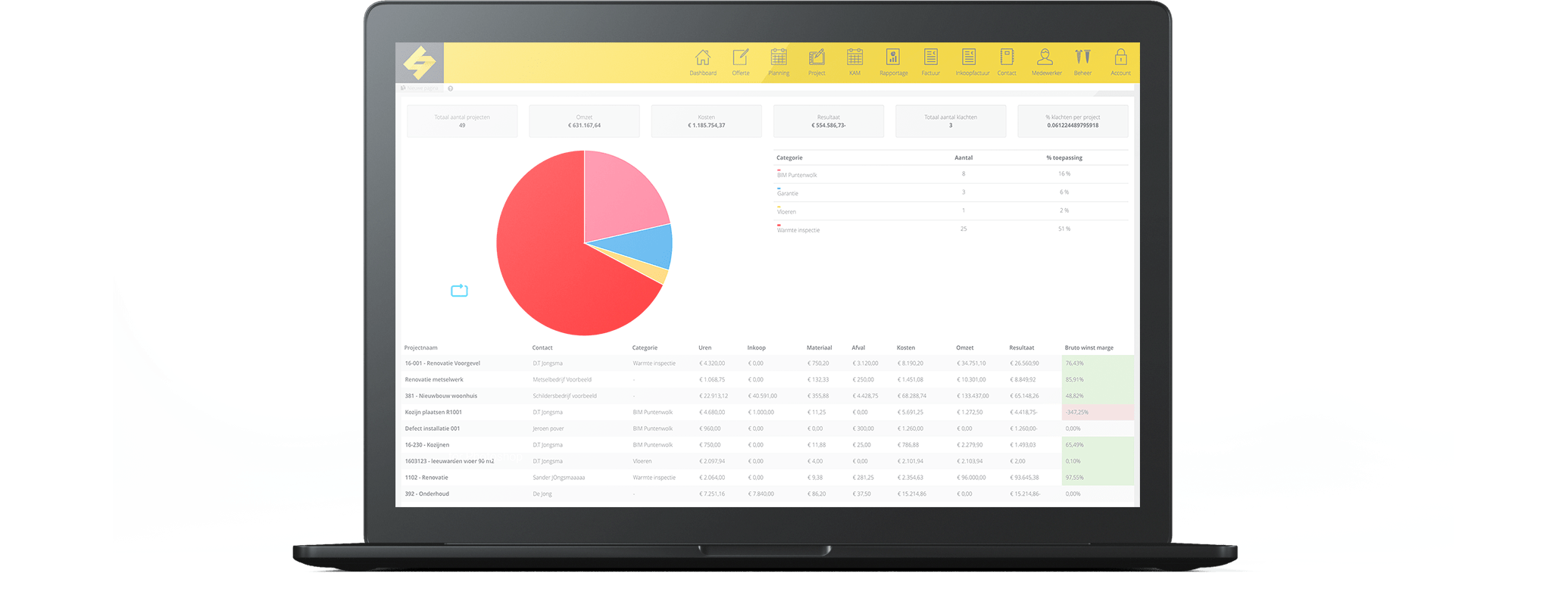Select the Totaal aantal klachten card

[951, 121]
